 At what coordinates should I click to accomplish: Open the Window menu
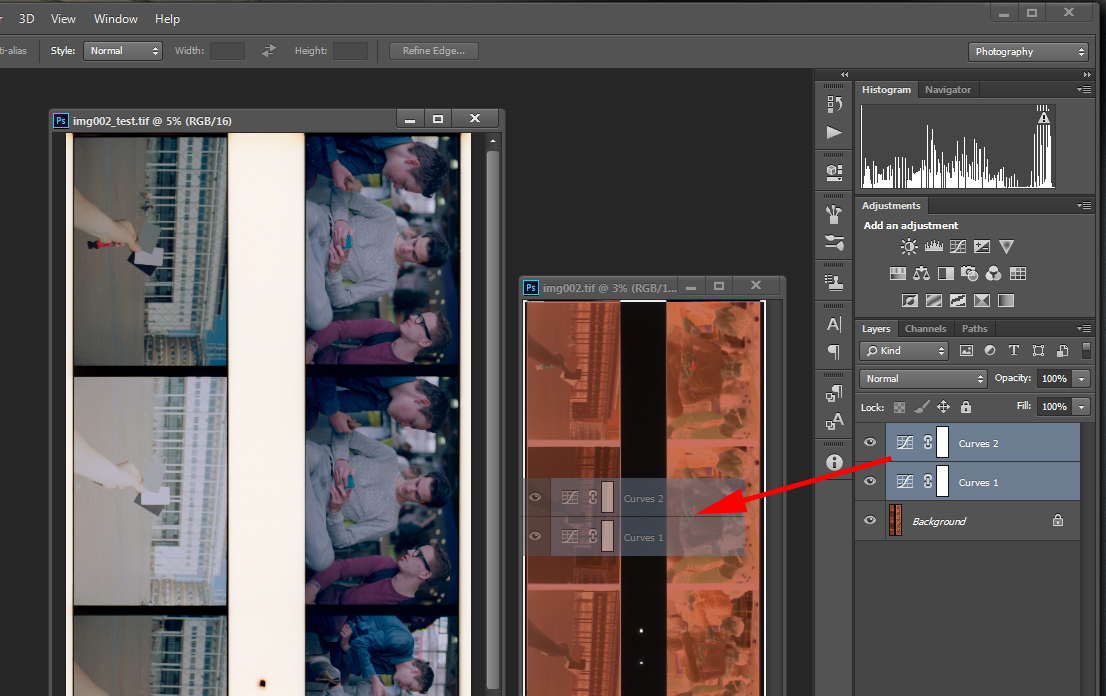[x=116, y=19]
